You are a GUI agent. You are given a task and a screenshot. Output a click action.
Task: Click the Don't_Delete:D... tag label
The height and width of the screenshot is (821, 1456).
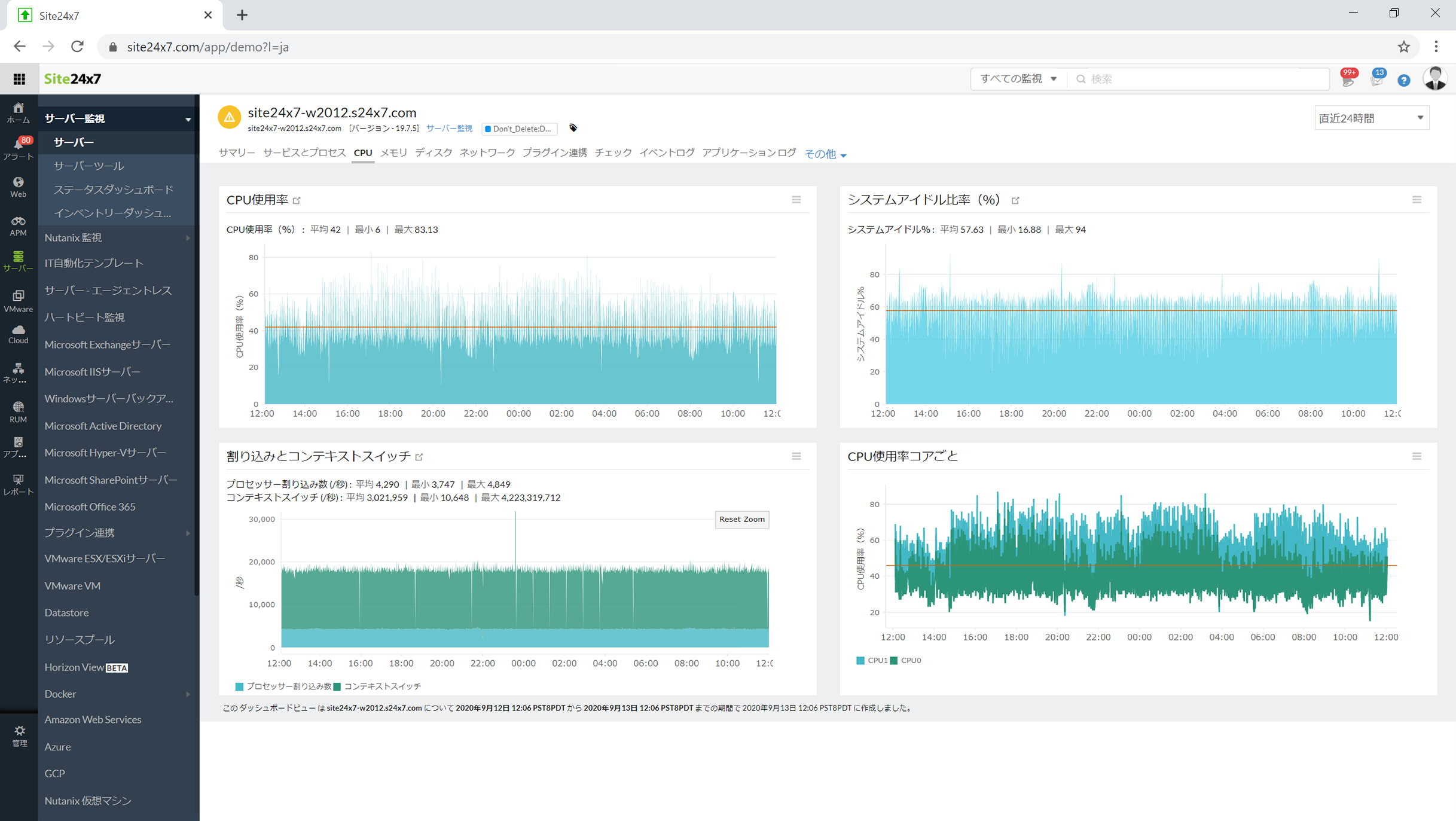(519, 129)
